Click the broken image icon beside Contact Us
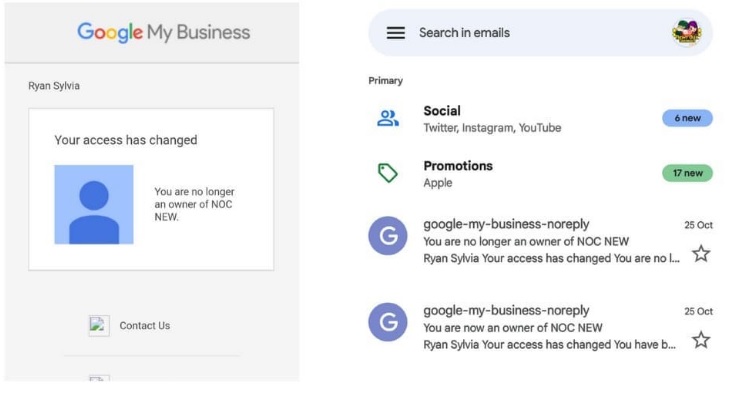 tap(99, 326)
